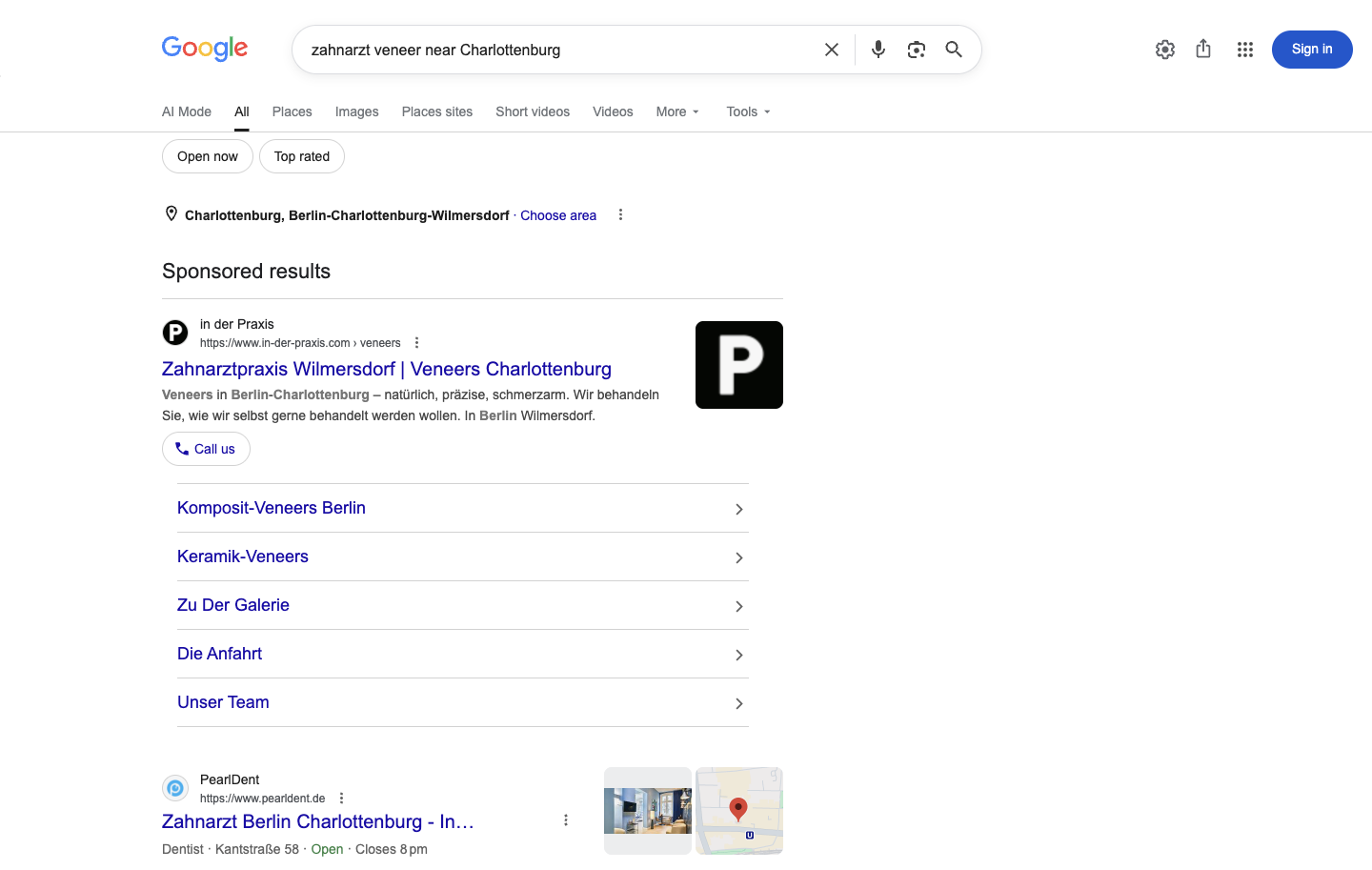Switch to Short videos tab
This screenshot has height=870, width=1372.
533,111
